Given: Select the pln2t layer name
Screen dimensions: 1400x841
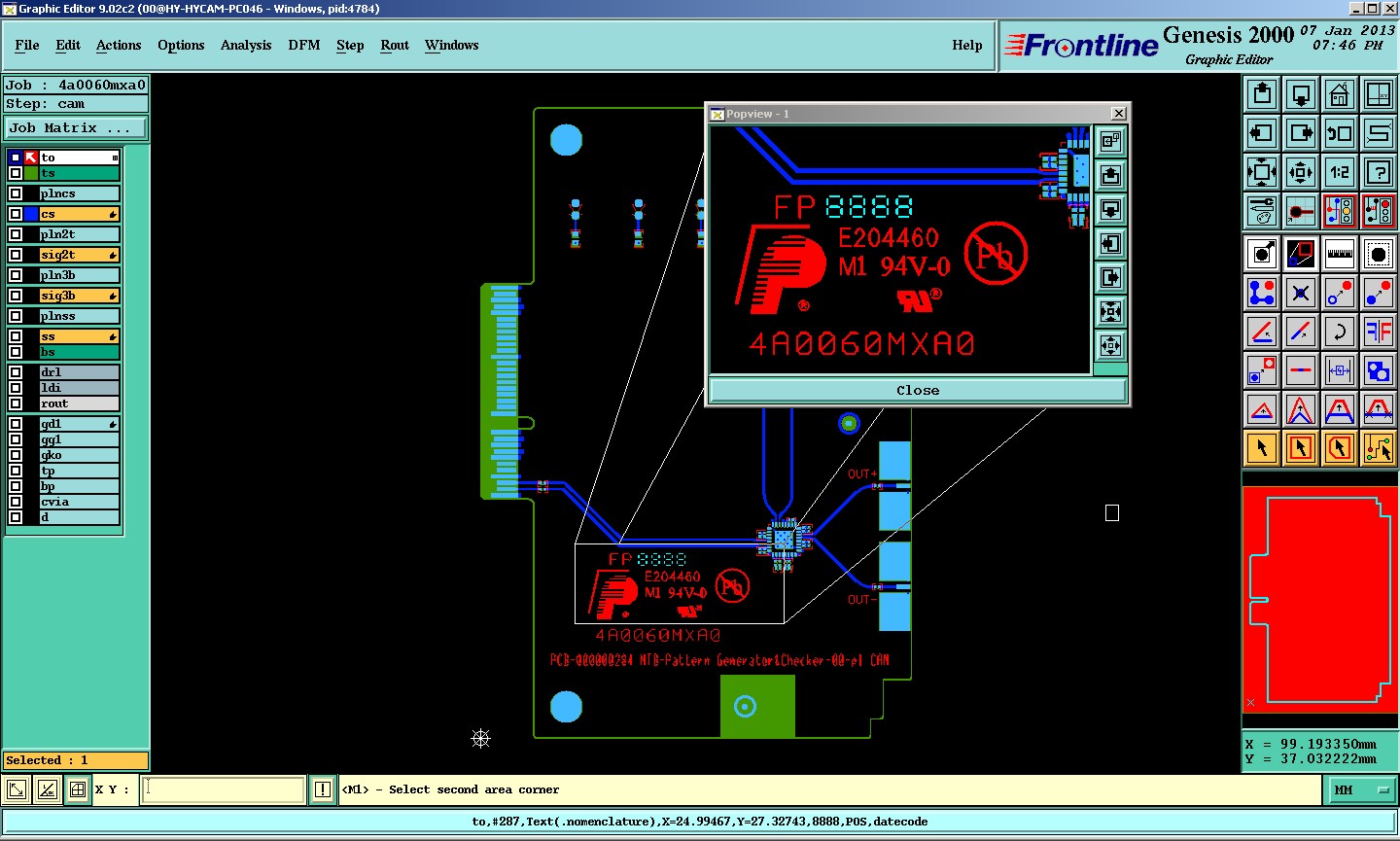Looking at the screenshot, I should point(79,234).
